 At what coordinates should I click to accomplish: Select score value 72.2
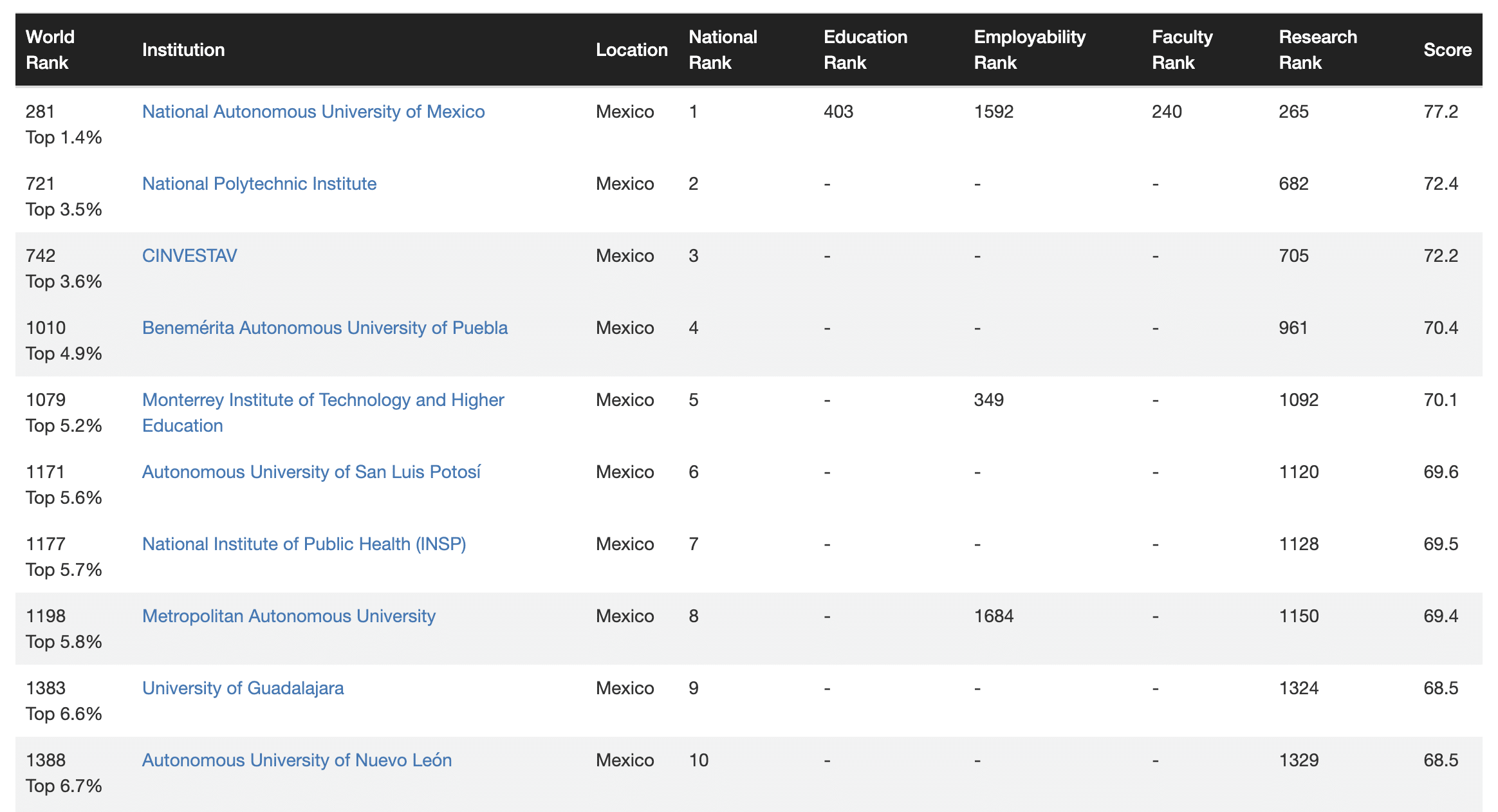pos(1441,255)
